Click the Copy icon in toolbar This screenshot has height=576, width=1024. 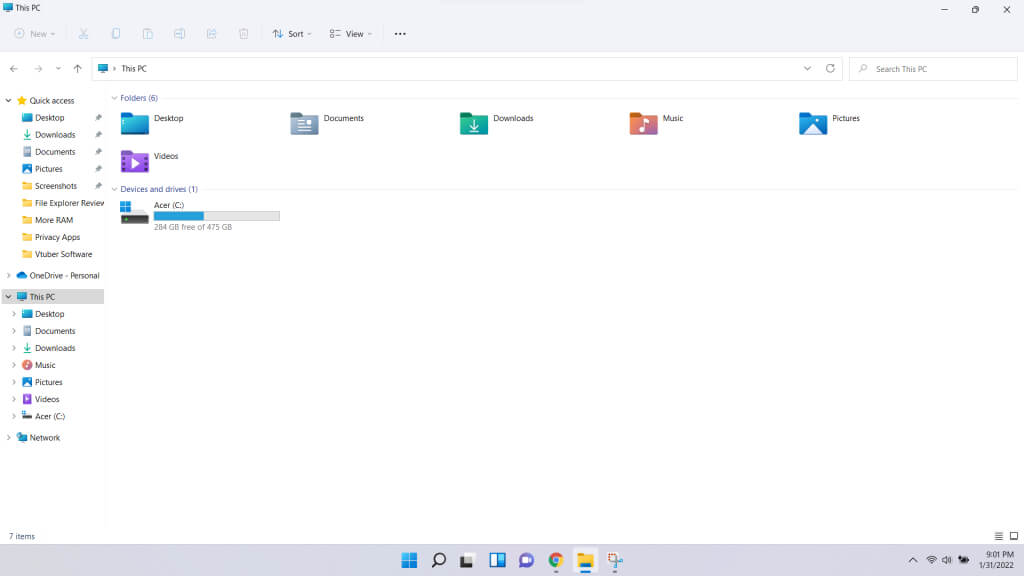click(116, 34)
